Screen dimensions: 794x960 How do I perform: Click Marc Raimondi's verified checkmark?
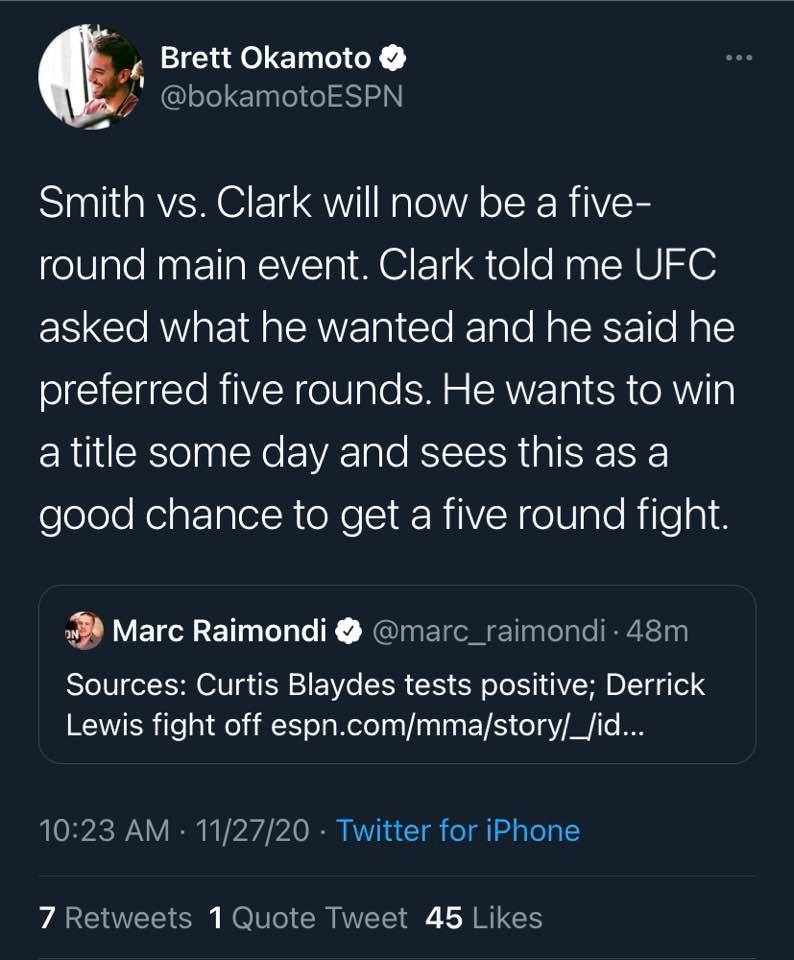click(x=348, y=631)
